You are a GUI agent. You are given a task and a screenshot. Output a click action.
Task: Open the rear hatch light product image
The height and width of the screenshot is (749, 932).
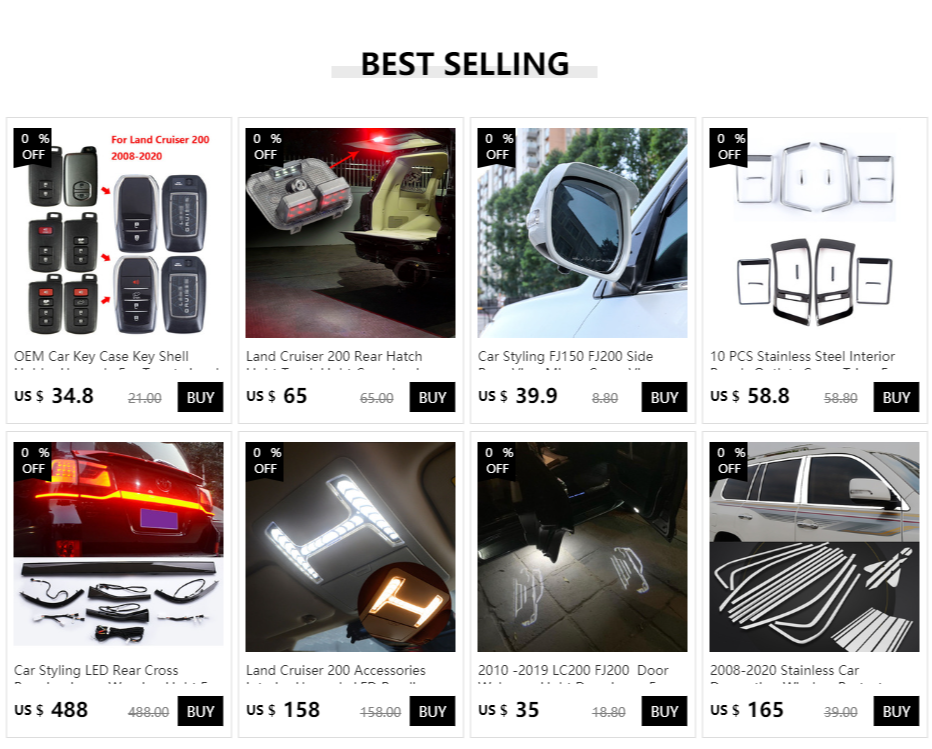coord(350,232)
